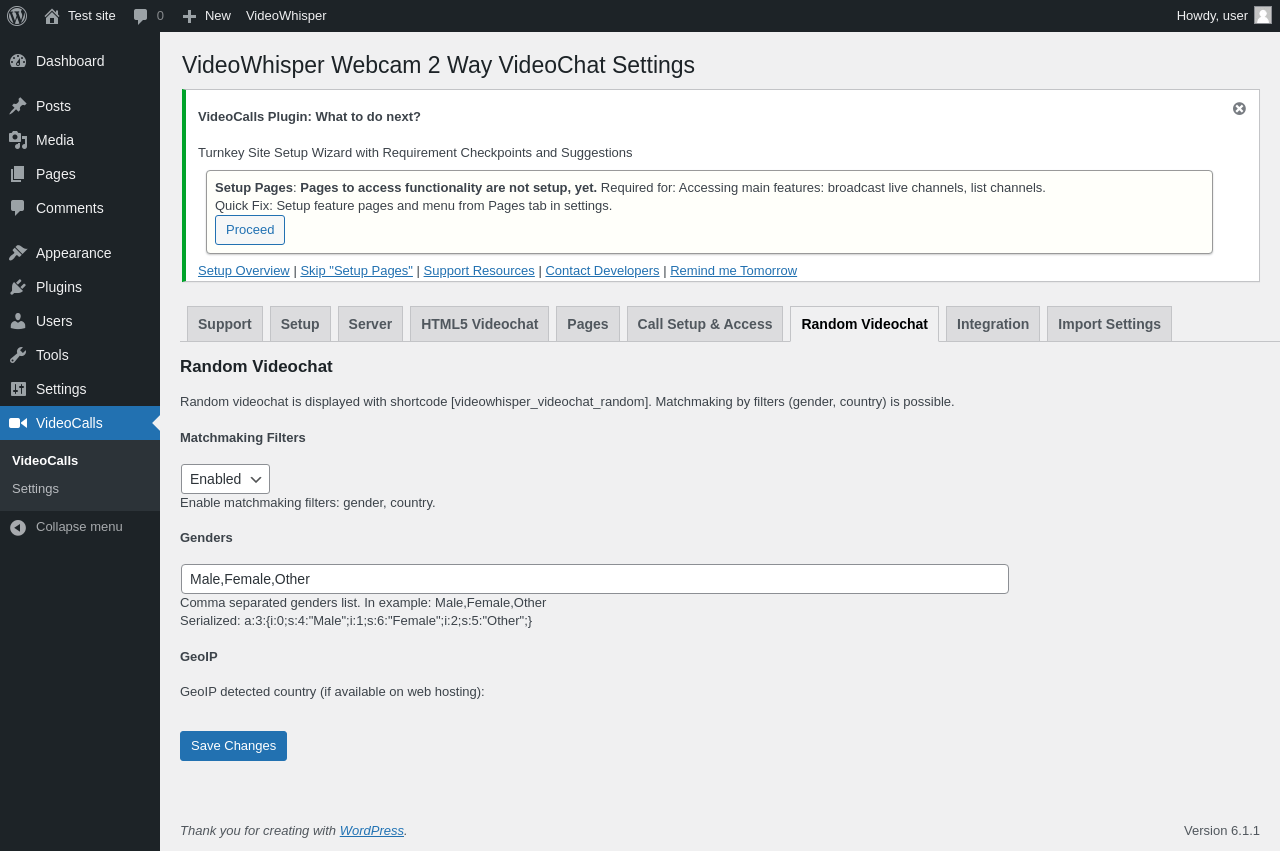Open the Call Setup & Access tab
Viewport: 1280px width, 851px height.
(705, 324)
